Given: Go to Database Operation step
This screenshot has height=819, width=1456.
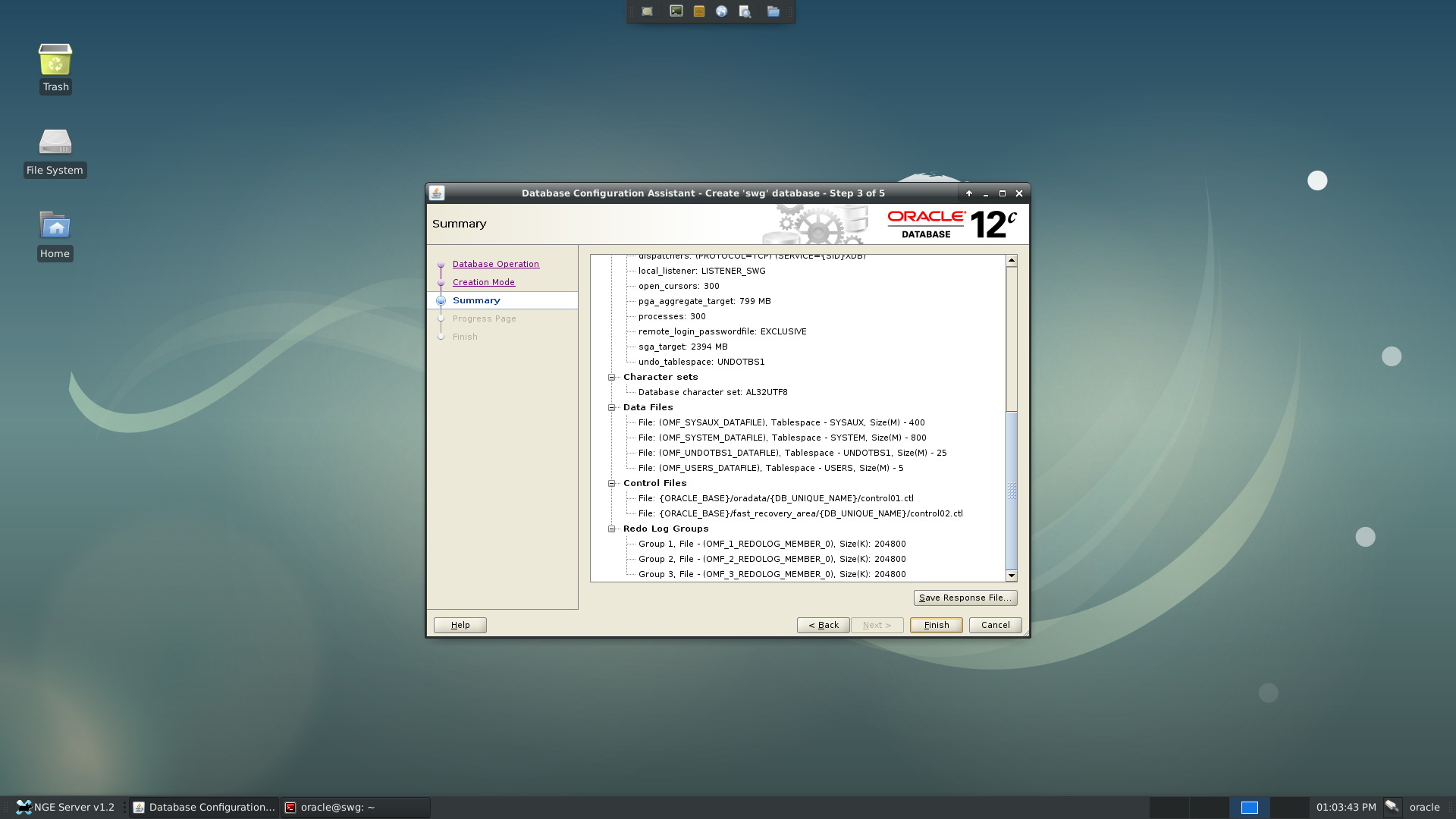Looking at the screenshot, I should click(x=496, y=264).
